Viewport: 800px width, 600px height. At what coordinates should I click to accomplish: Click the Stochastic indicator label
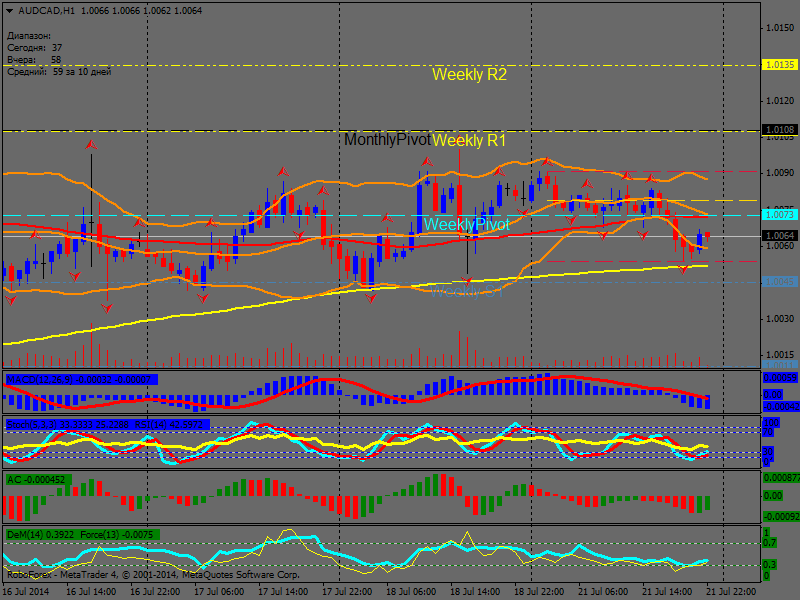105,425
